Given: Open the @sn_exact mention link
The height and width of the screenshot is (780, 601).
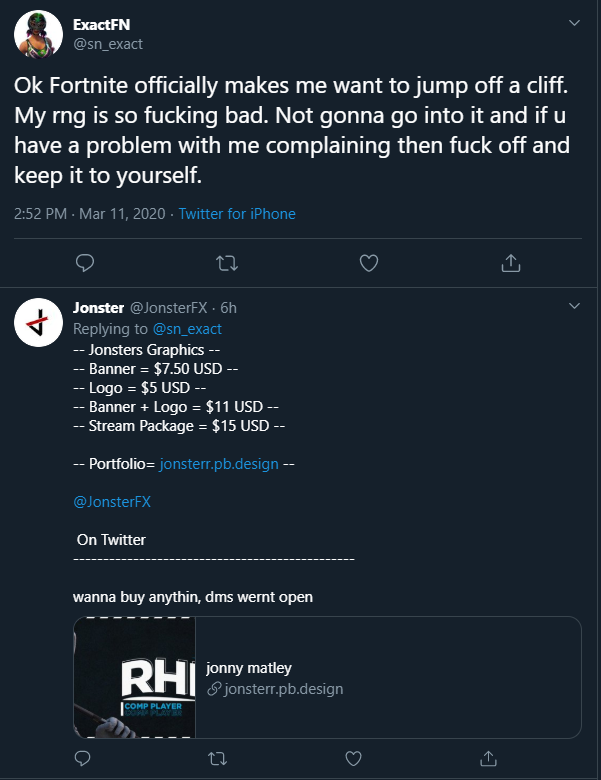Looking at the screenshot, I should (186, 329).
